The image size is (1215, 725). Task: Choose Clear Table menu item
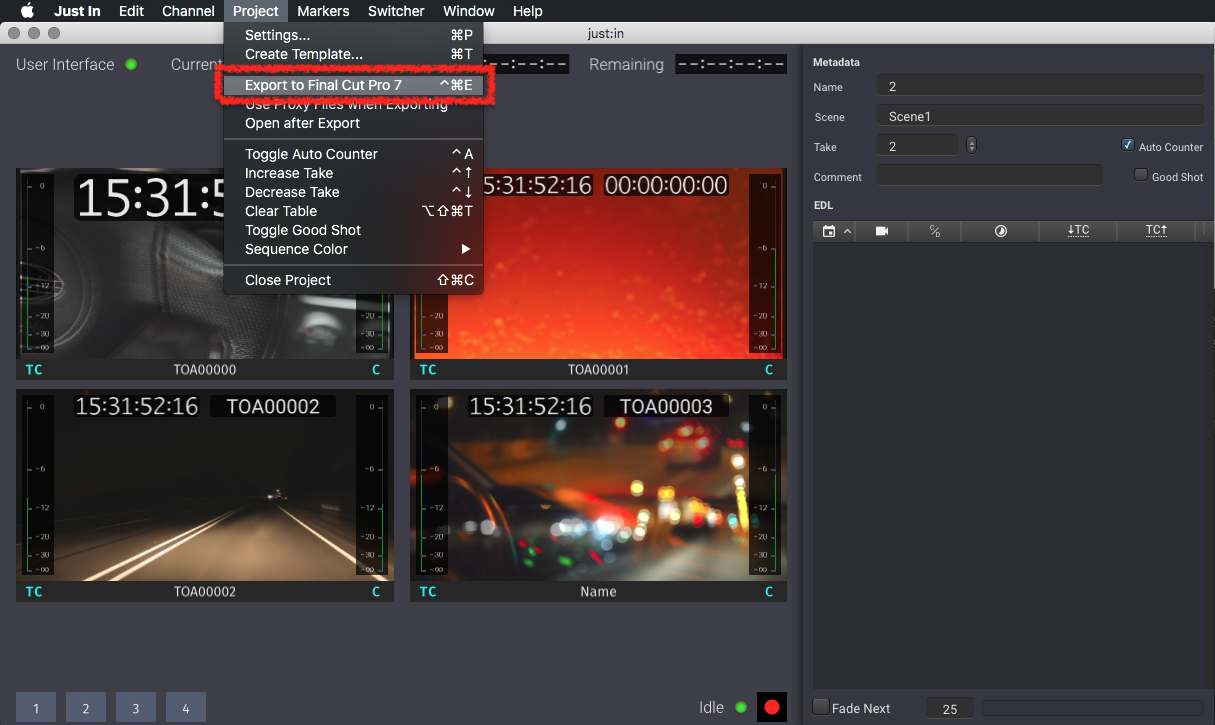(353, 211)
